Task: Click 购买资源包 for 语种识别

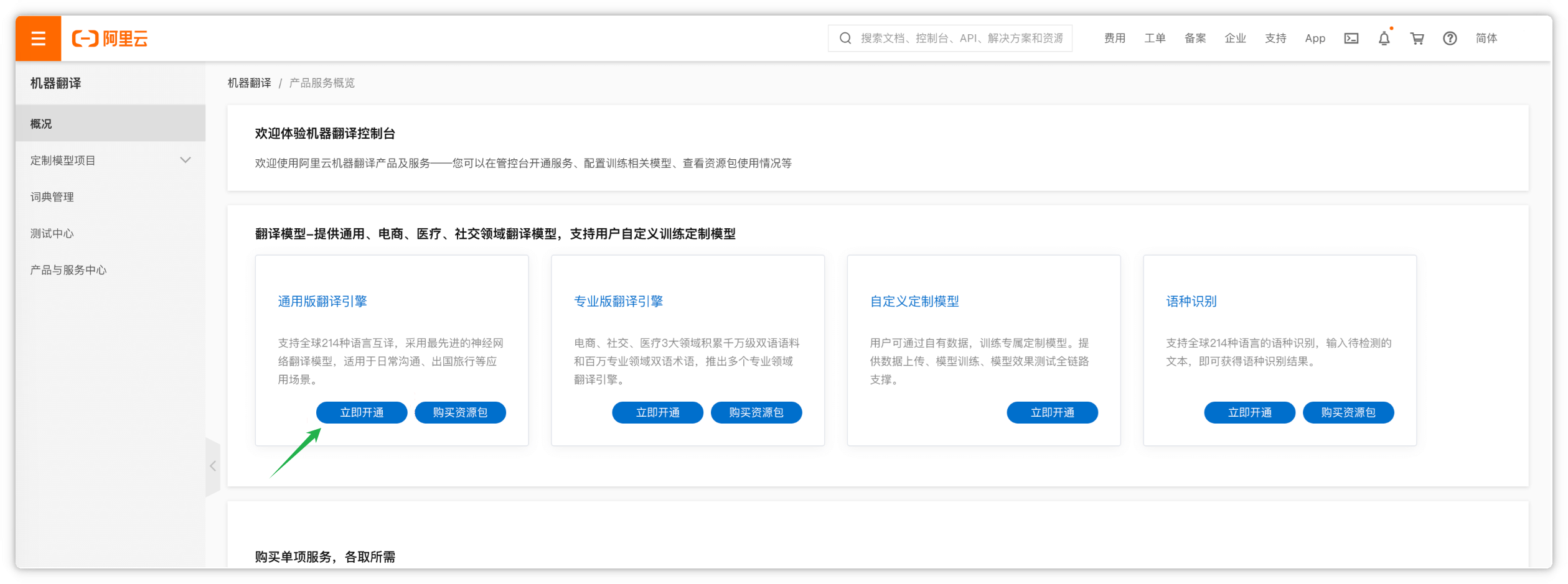Action: (x=1348, y=412)
